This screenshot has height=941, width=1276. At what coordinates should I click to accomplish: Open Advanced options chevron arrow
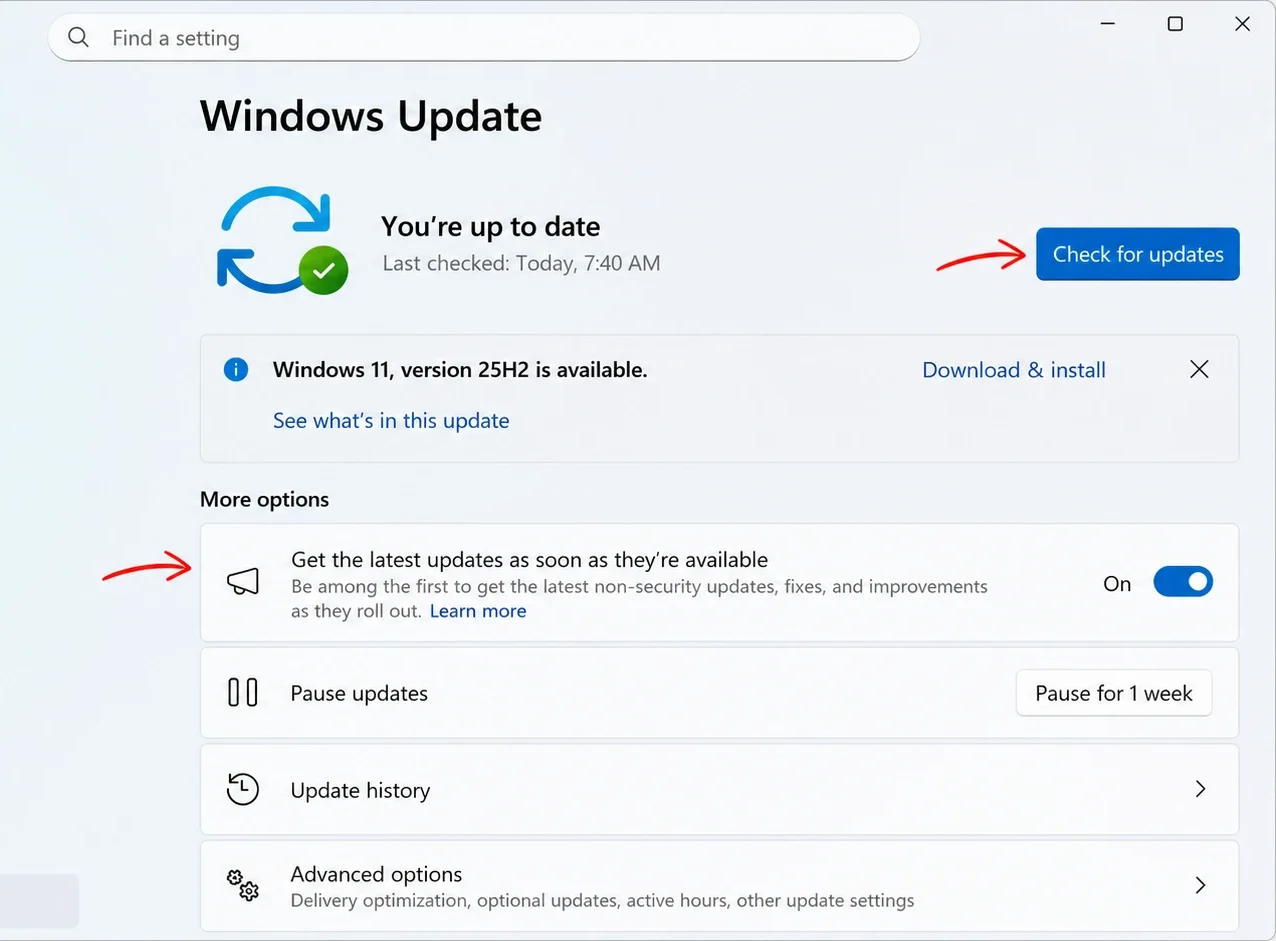tap(1201, 885)
